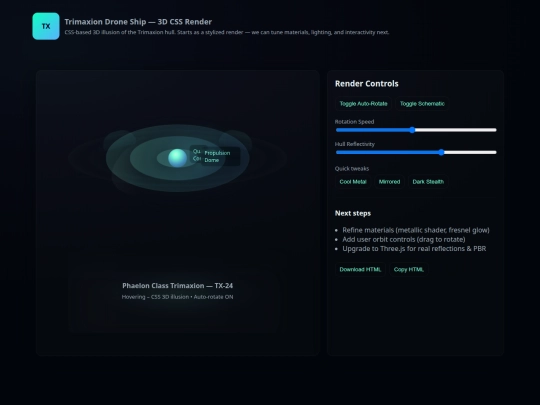Toggle Schematic view mode
The image size is (540, 405).
(422, 104)
